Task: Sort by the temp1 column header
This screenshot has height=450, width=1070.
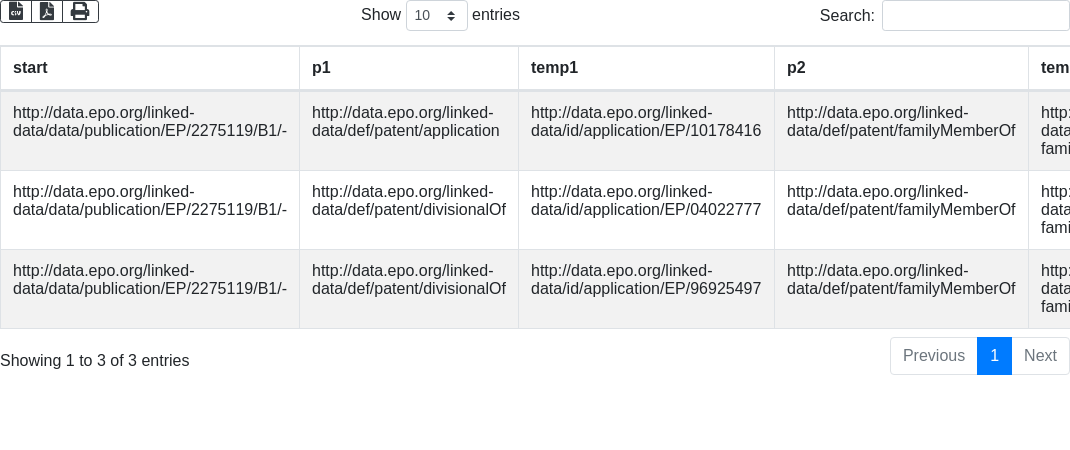Action: coord(554,68)
